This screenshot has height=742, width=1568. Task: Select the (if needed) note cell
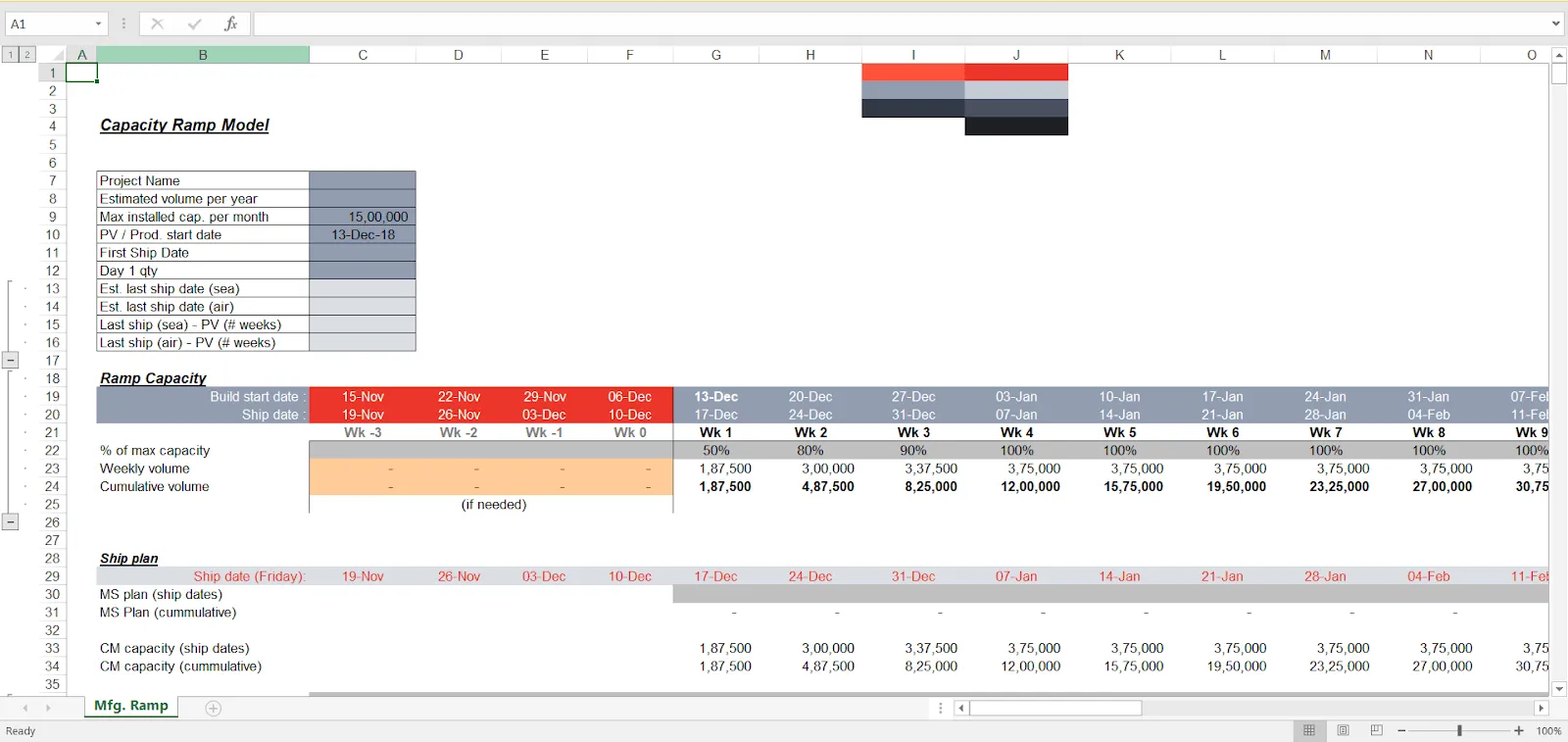[494, 505]
